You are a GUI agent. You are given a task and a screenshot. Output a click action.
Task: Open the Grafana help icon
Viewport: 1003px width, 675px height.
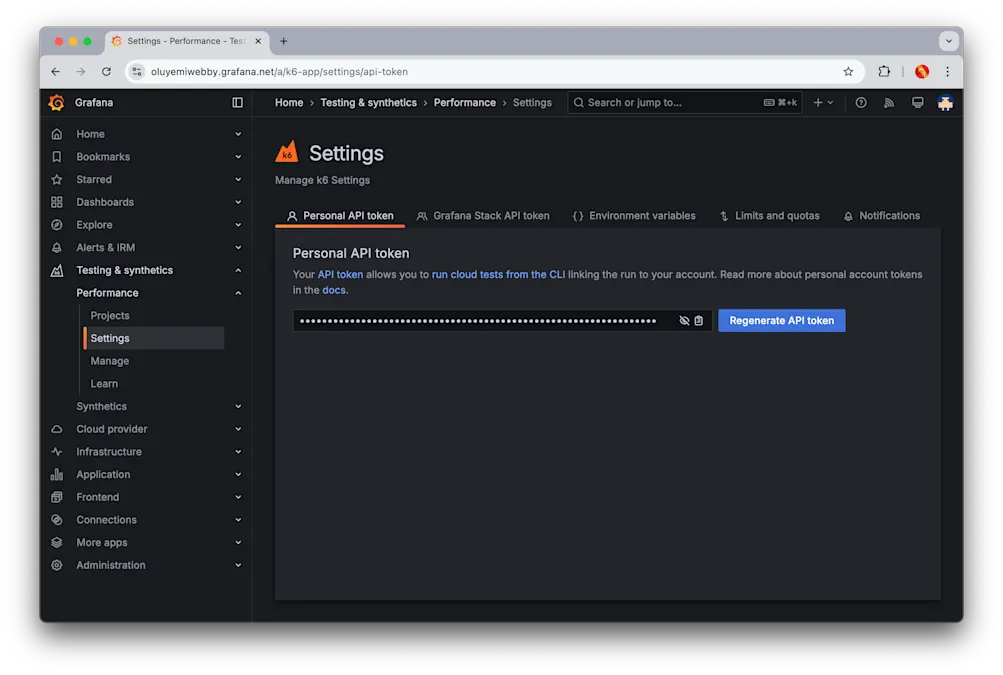(860, 102)
